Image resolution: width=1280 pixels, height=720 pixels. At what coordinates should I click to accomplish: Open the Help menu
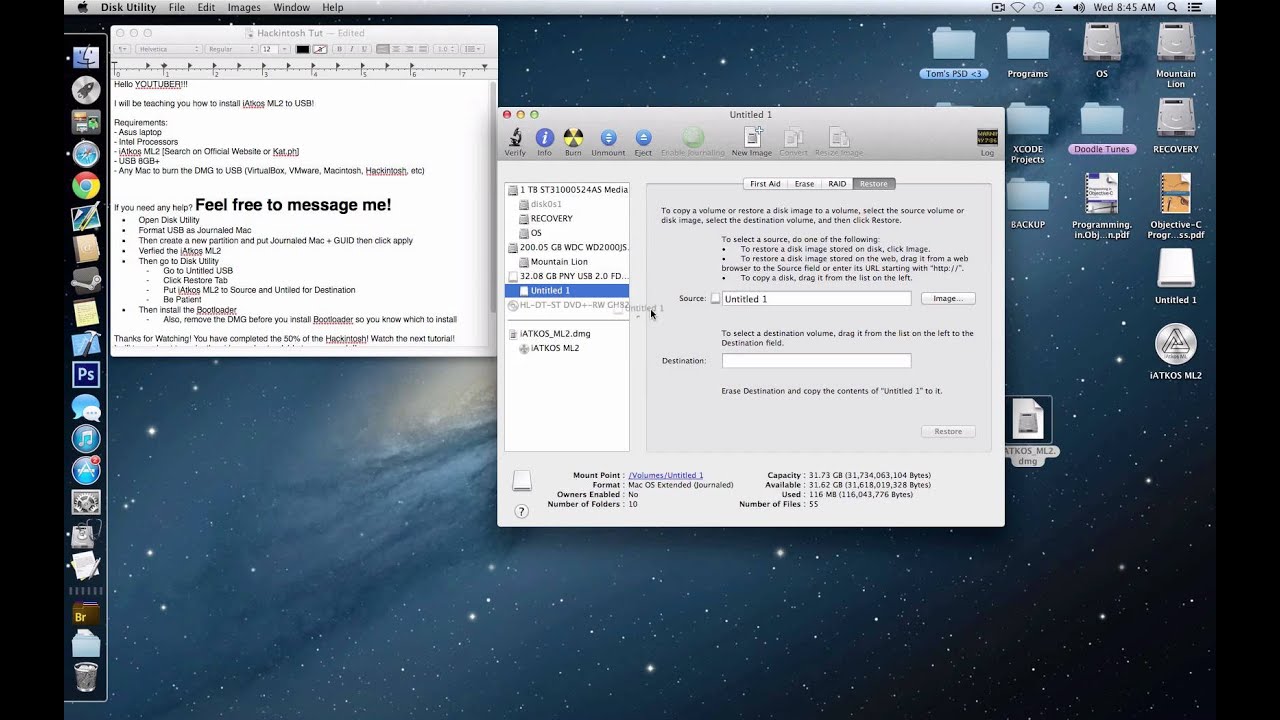333,7
